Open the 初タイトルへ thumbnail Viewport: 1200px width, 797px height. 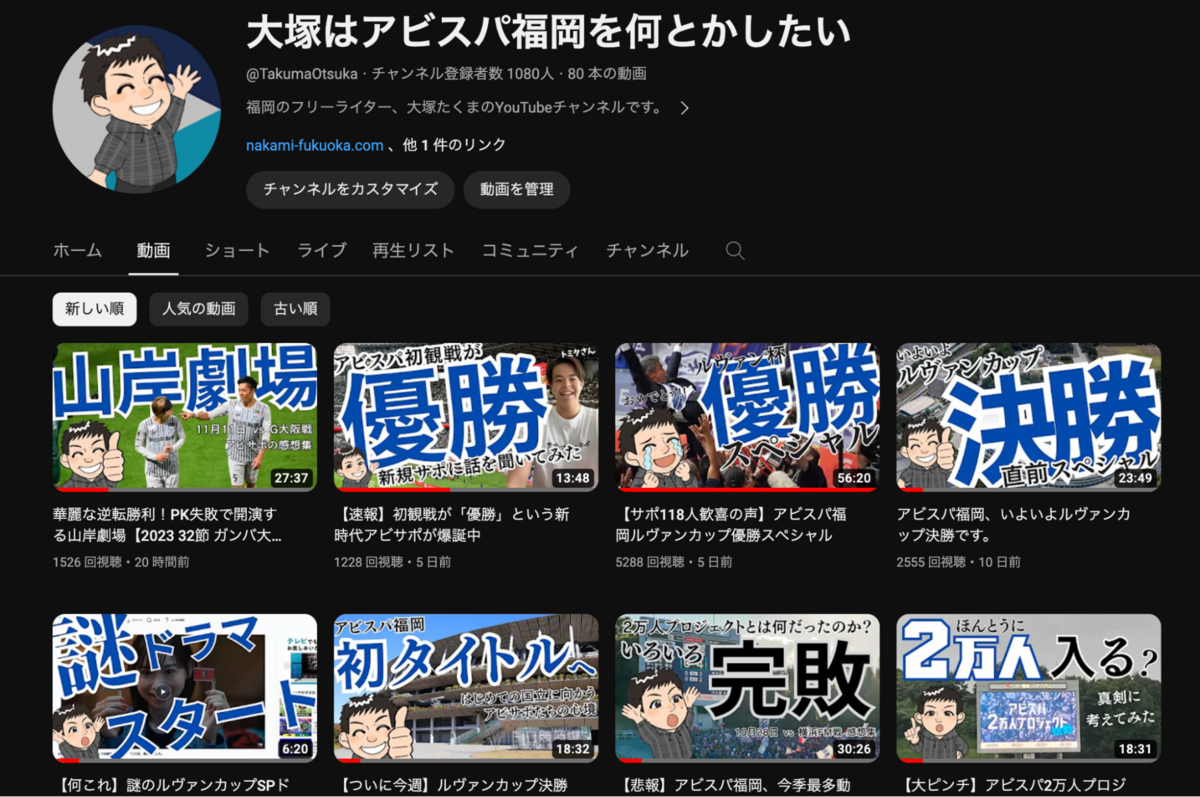click(466, 688)
